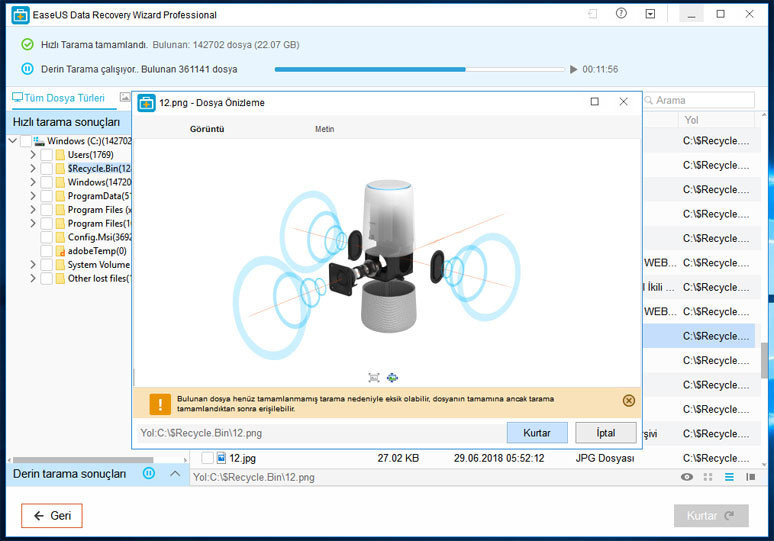The image size is (774, 541).
Task: Click the adobeTemp folder icon
Action: 60,251
